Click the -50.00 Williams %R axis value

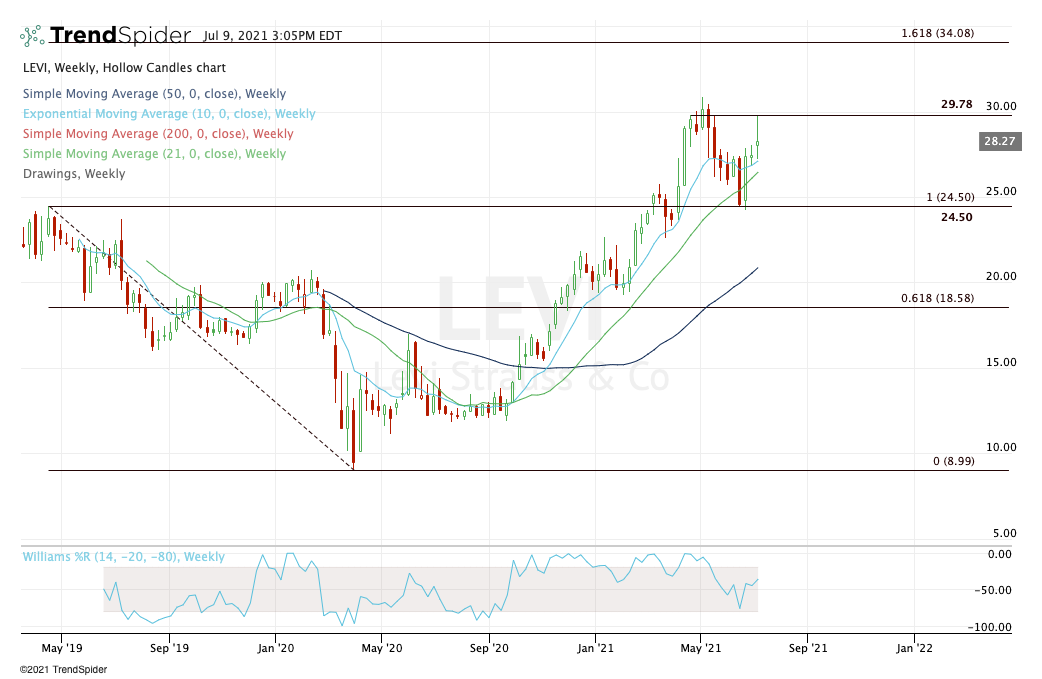[x=993, y=591]
